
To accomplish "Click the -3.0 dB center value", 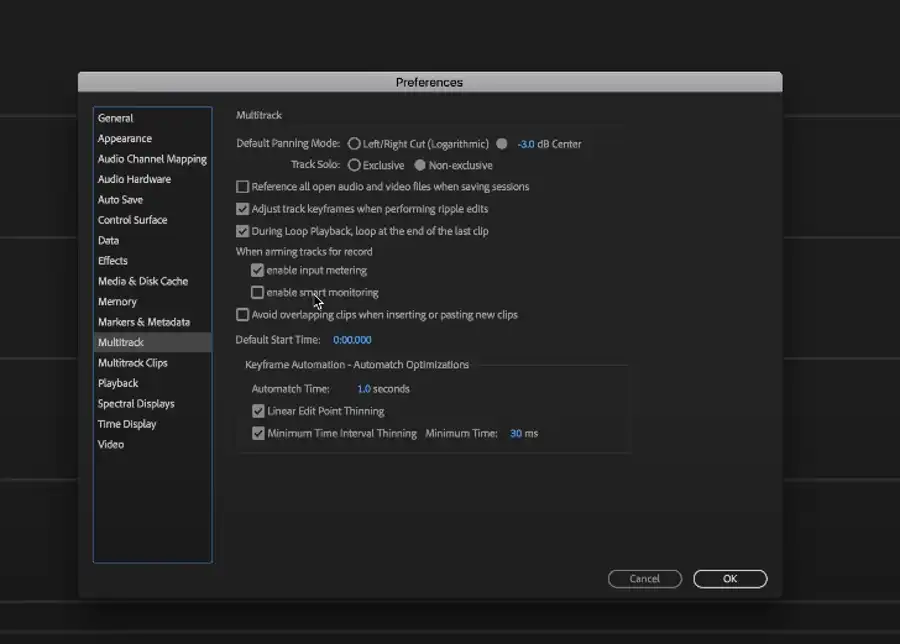I will click(526, 144).
